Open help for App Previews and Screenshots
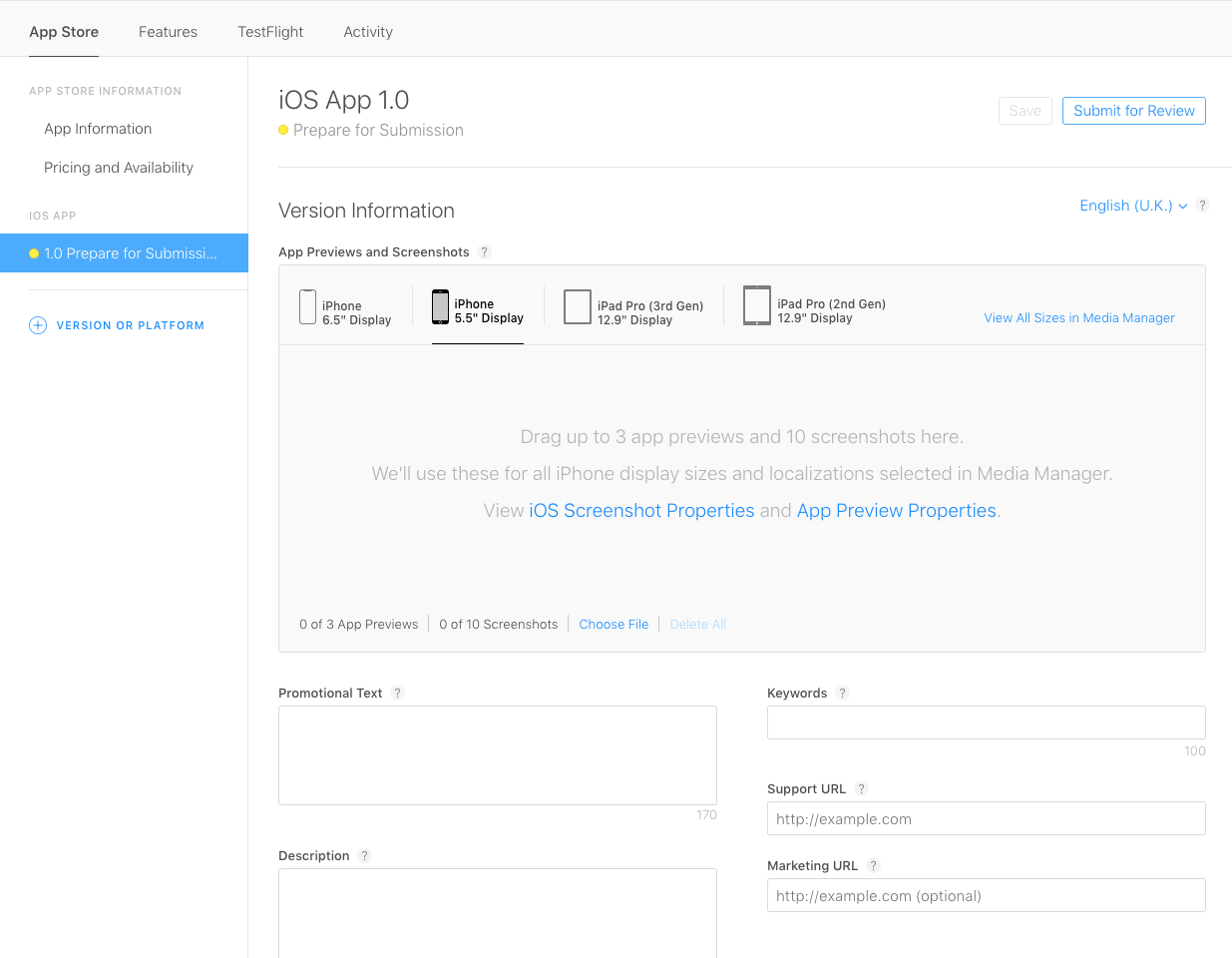Viewport: 1232px width, 958px height. (x=484, y=252)
